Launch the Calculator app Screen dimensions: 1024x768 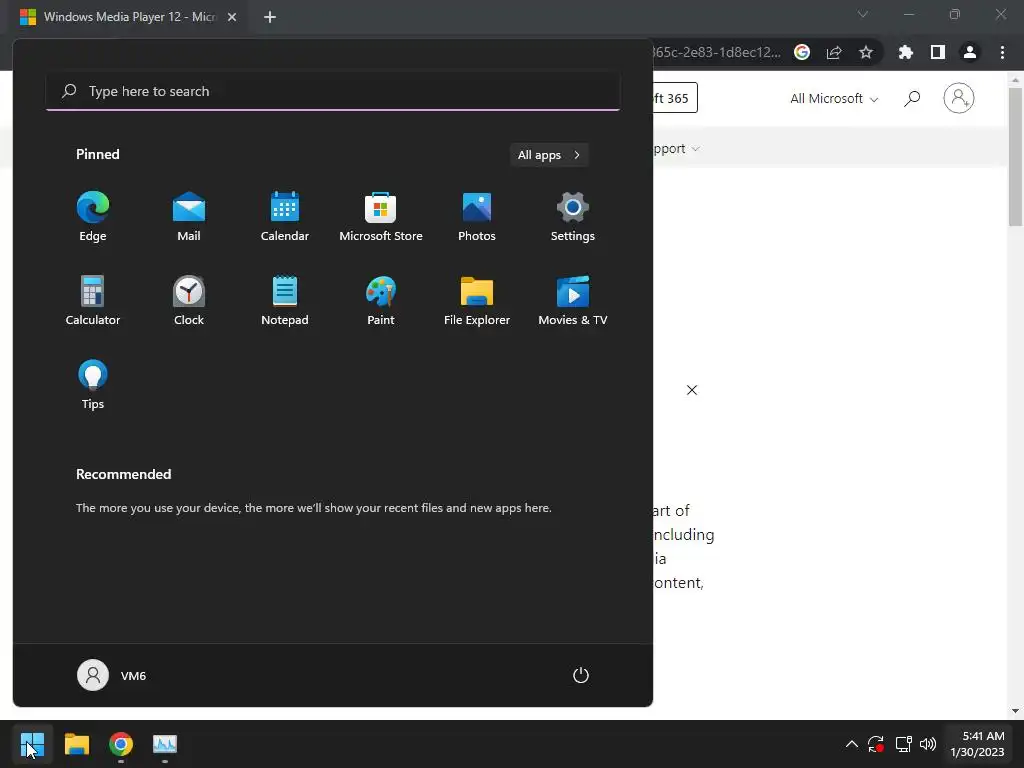point(93,300)
